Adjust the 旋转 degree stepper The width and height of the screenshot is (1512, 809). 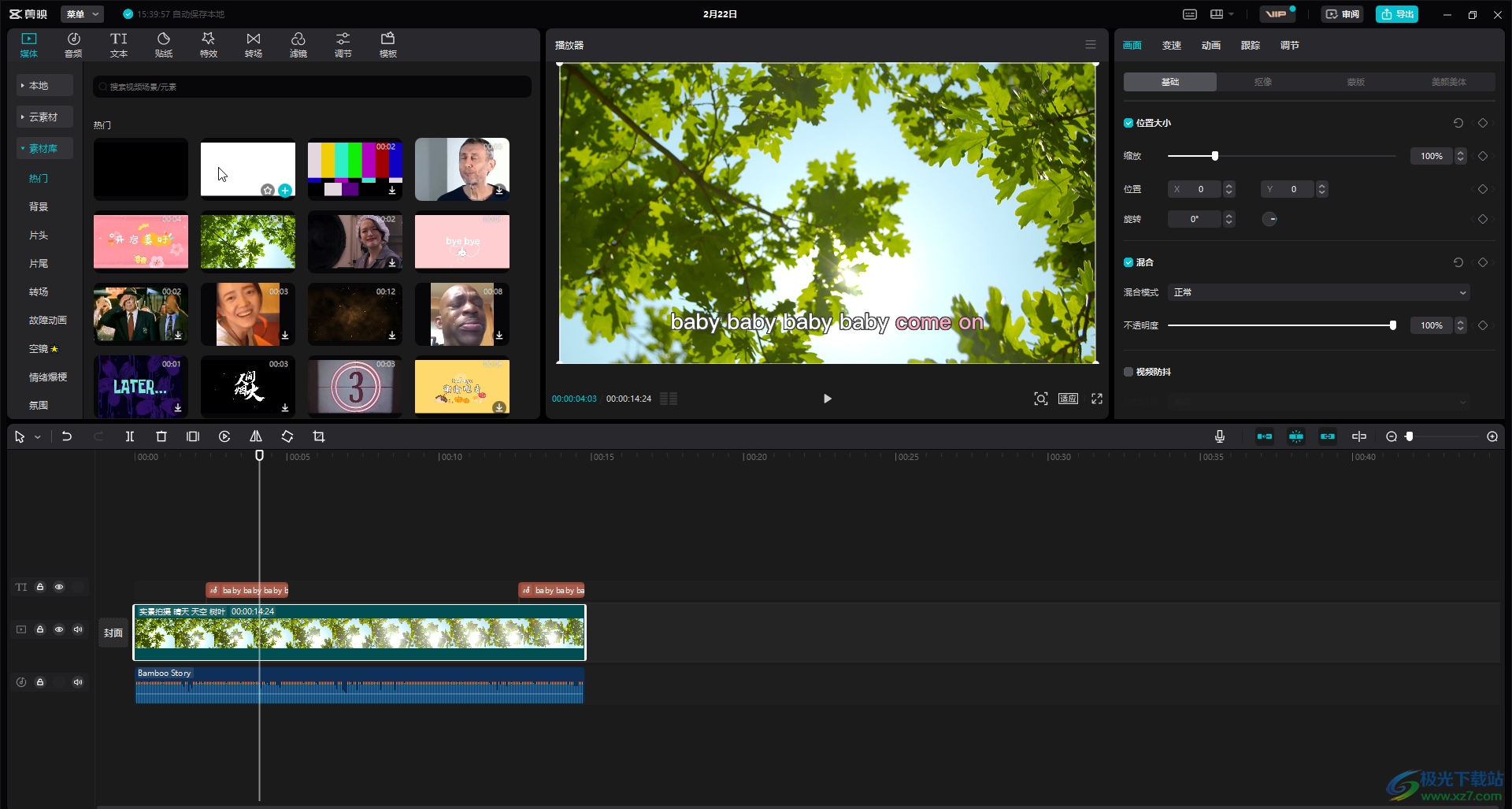point(1229,219)
